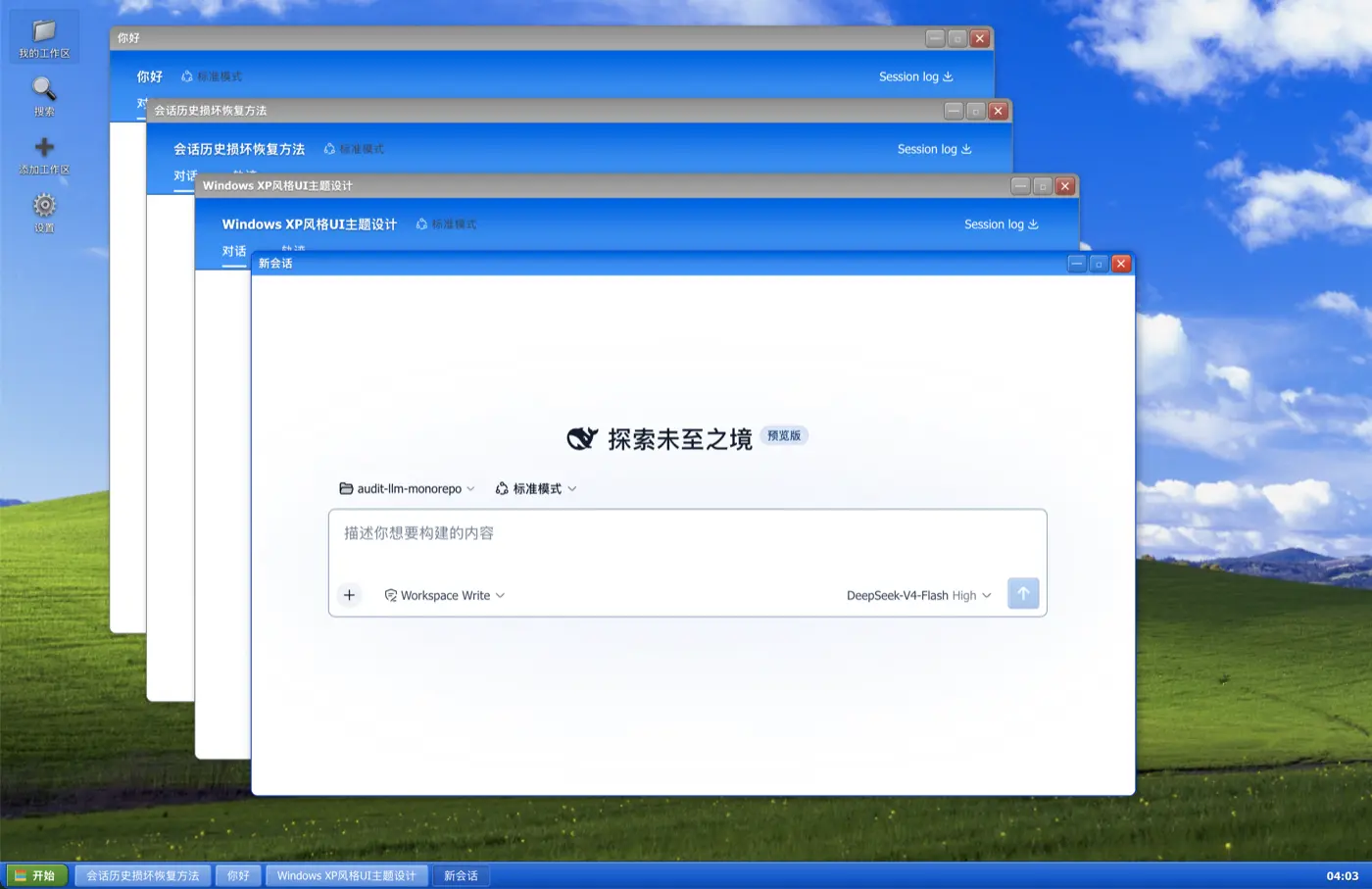Click the 04:03 taskbar clock
Screen dimensions: 1372x889
(x=1342, y=876)
